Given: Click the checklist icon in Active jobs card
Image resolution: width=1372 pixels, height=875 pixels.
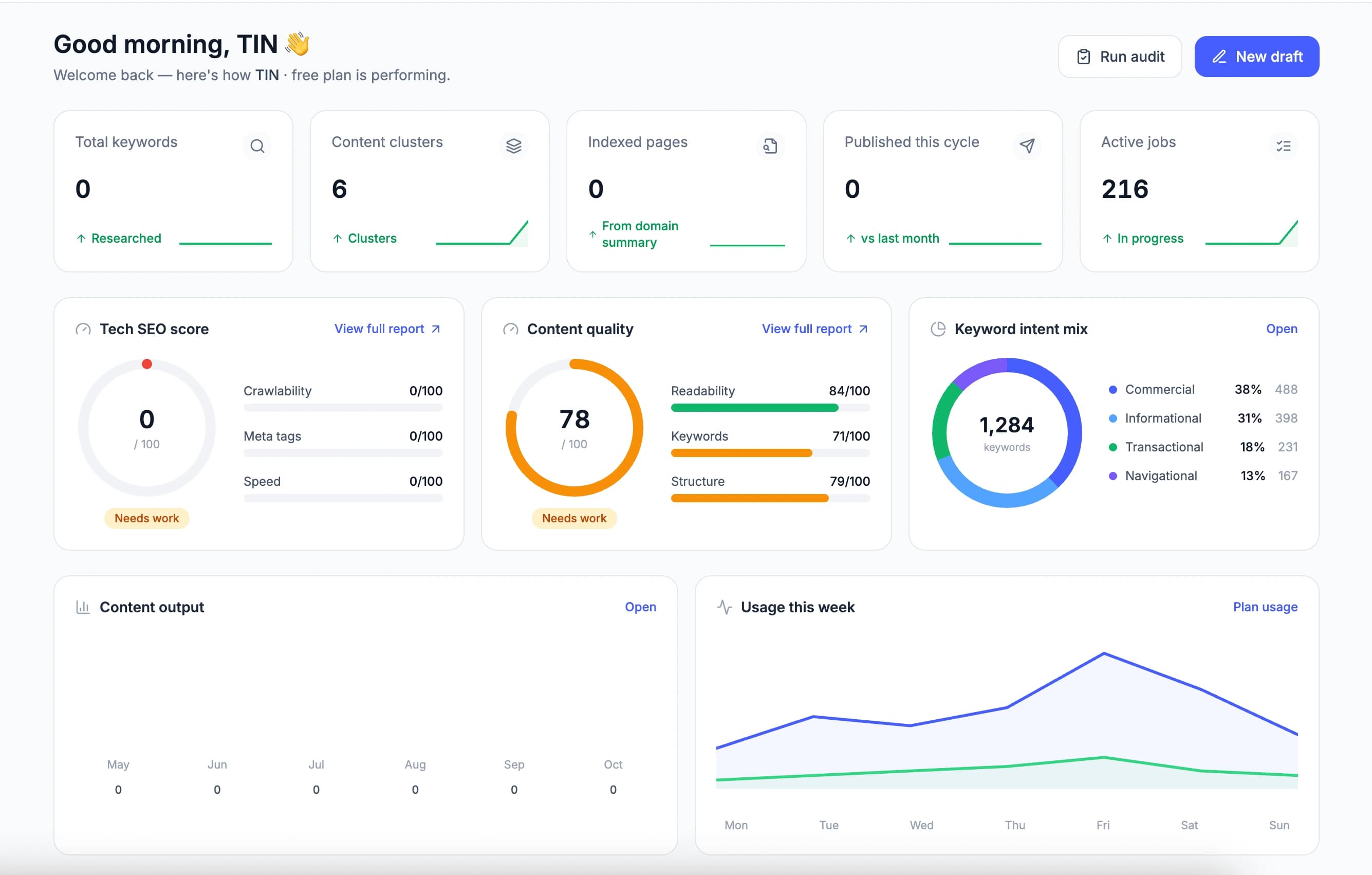Looking at the screenshot, I should [1283, 146].
